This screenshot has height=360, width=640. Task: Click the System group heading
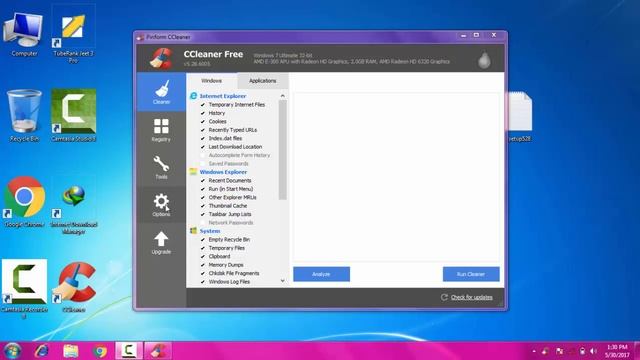click(210, 231)
